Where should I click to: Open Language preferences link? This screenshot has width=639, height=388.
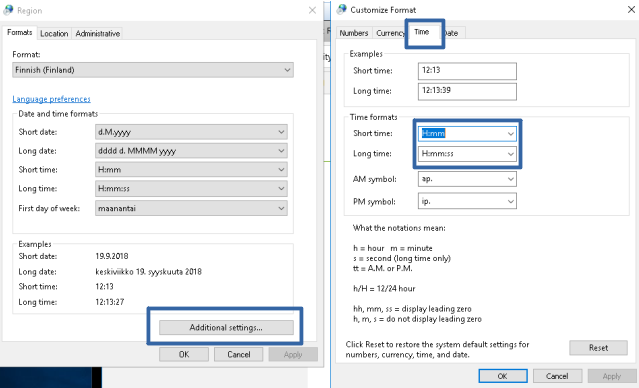click(51, 99)
